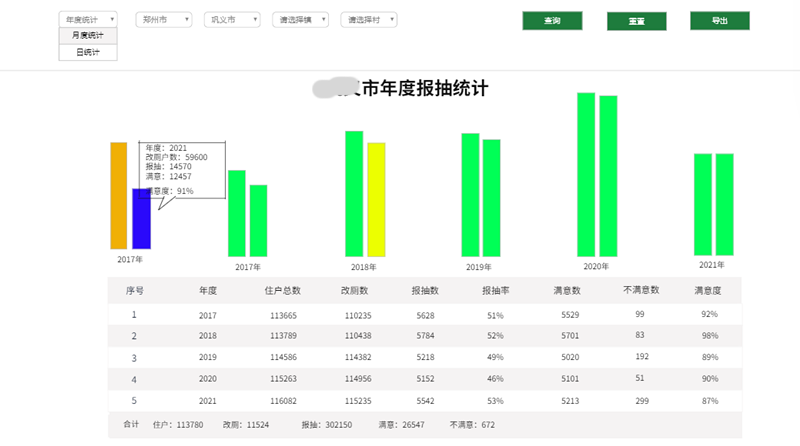Viewport: 800px width, 446px height.
Task: Click the 住户总数 column header
Action: click(281, 291)
